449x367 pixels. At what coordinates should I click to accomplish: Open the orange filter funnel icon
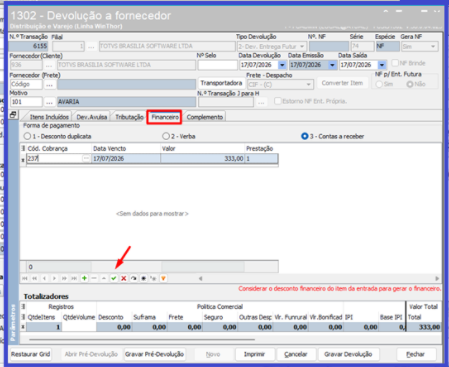(x=163, y=278)
